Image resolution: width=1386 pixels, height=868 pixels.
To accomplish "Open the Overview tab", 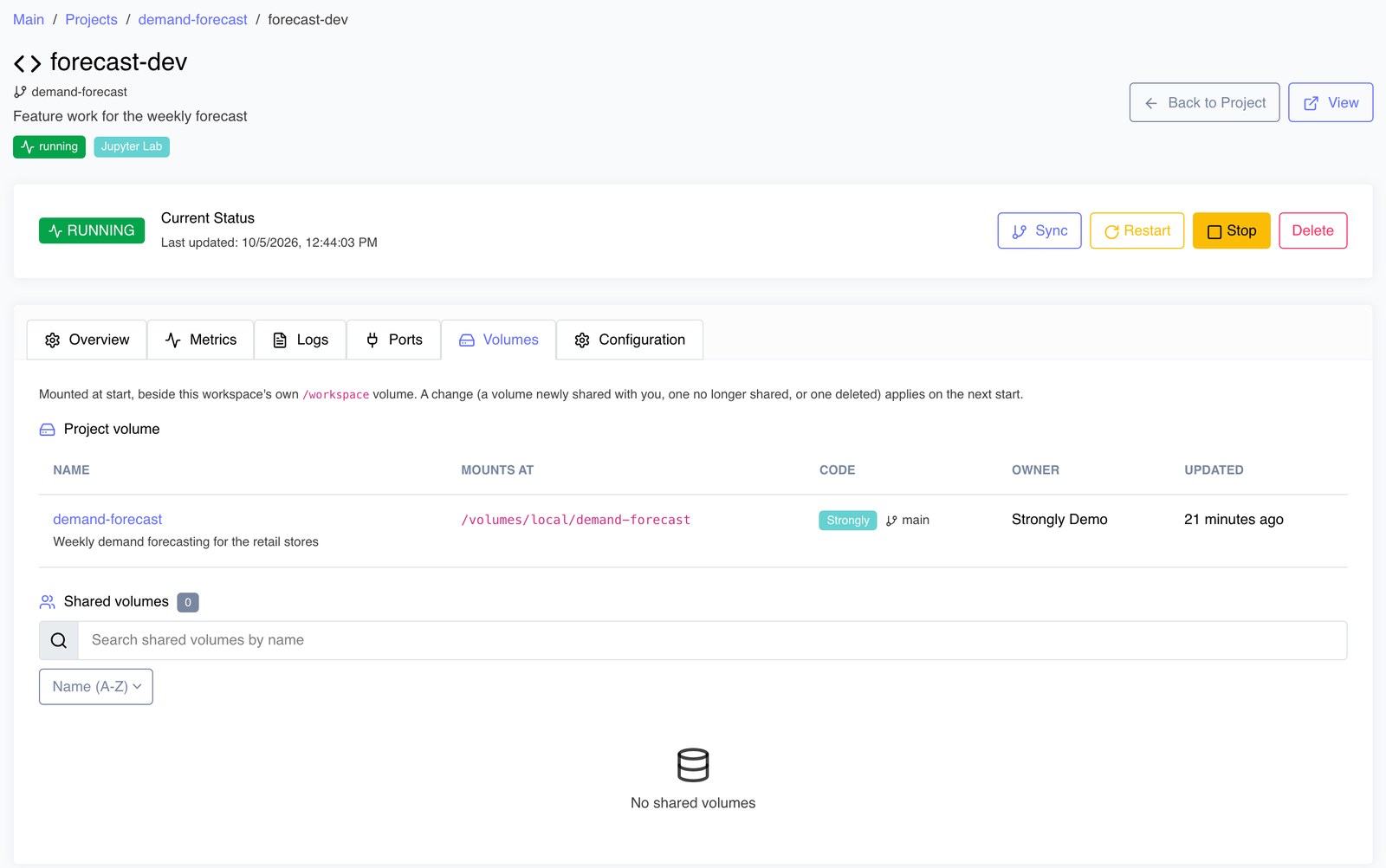I will click(x=87, y=340).
